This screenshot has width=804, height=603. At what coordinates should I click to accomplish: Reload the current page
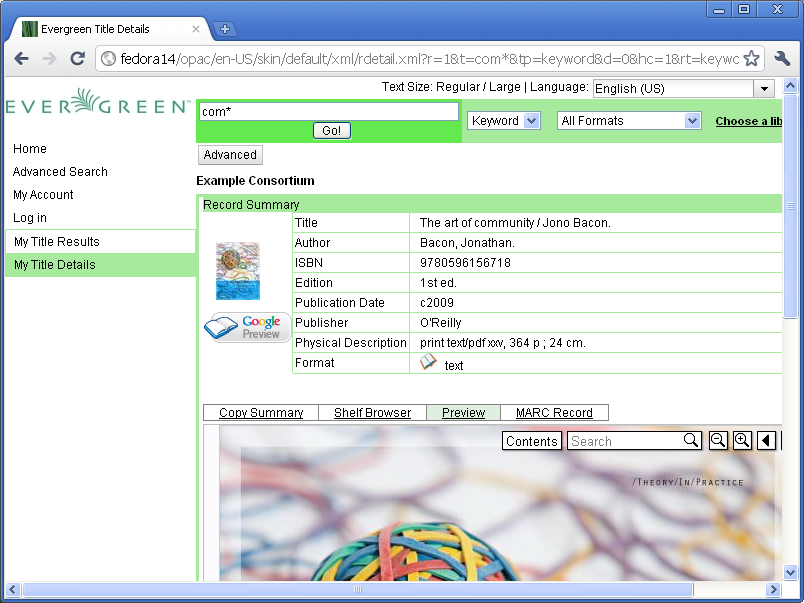[x=77, y=58]
